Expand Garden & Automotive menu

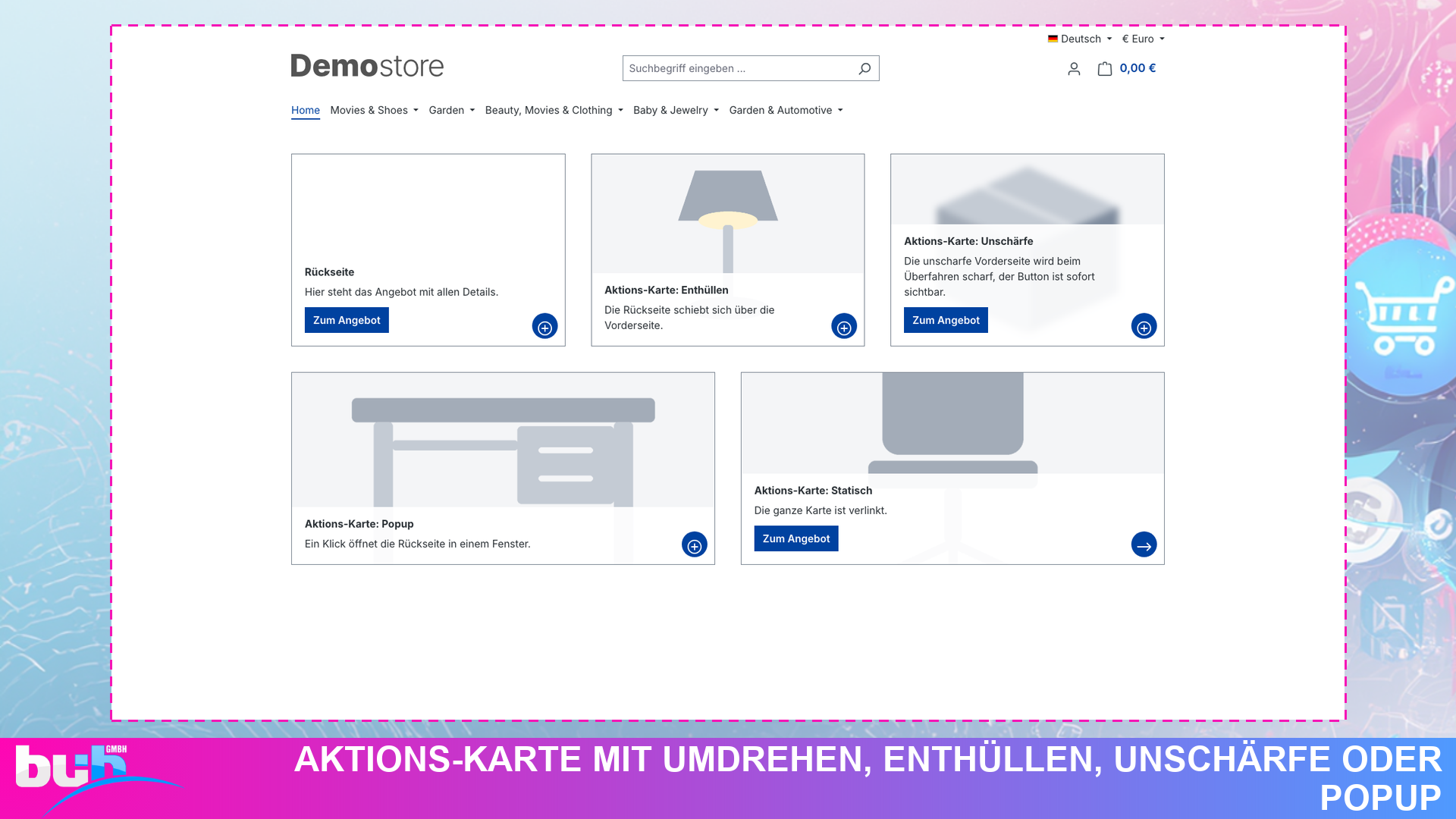click(x=786, y=110)
